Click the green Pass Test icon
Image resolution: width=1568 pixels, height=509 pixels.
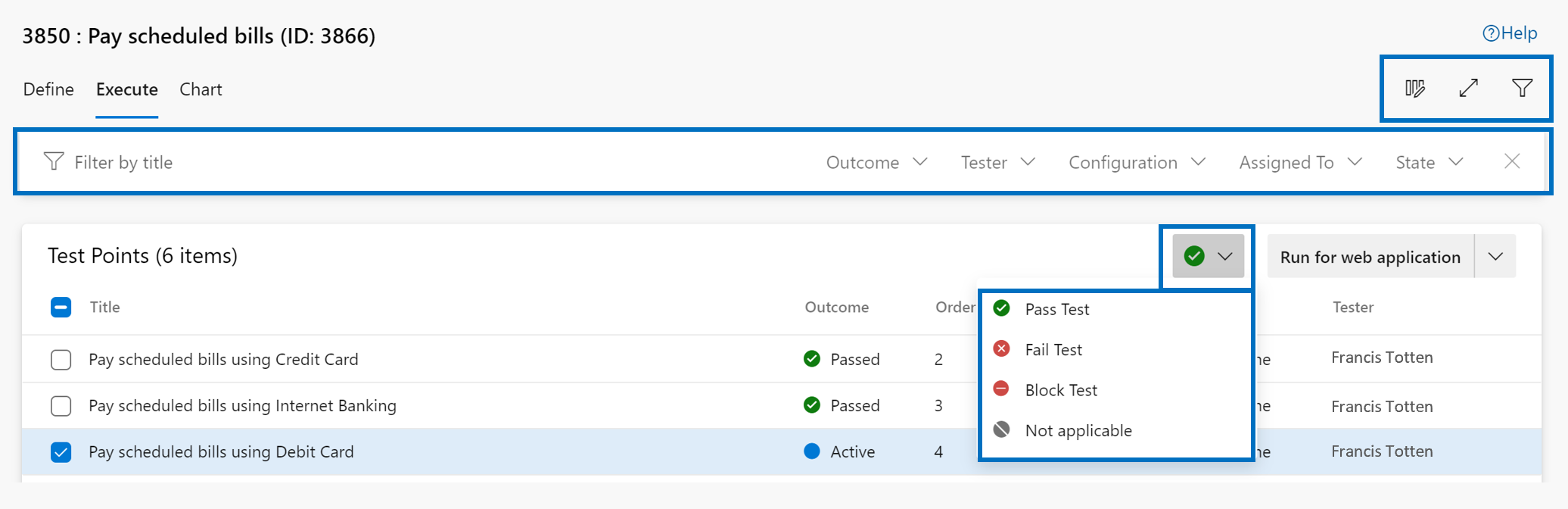click(1001, 308)
